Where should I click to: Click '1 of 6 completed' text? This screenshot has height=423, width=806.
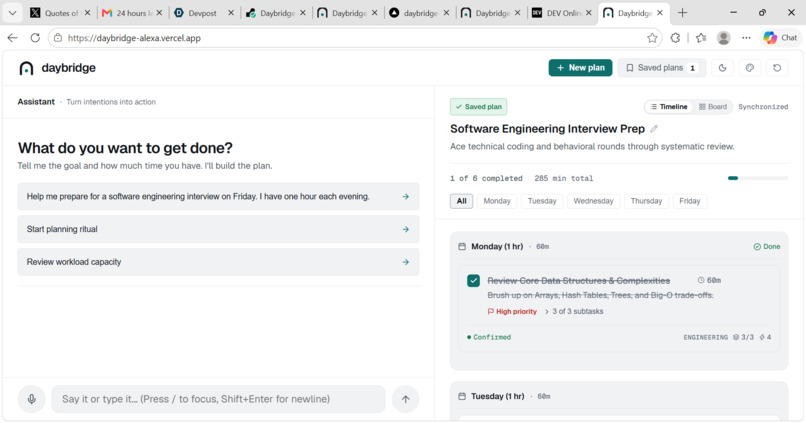[x=486, y=178]
